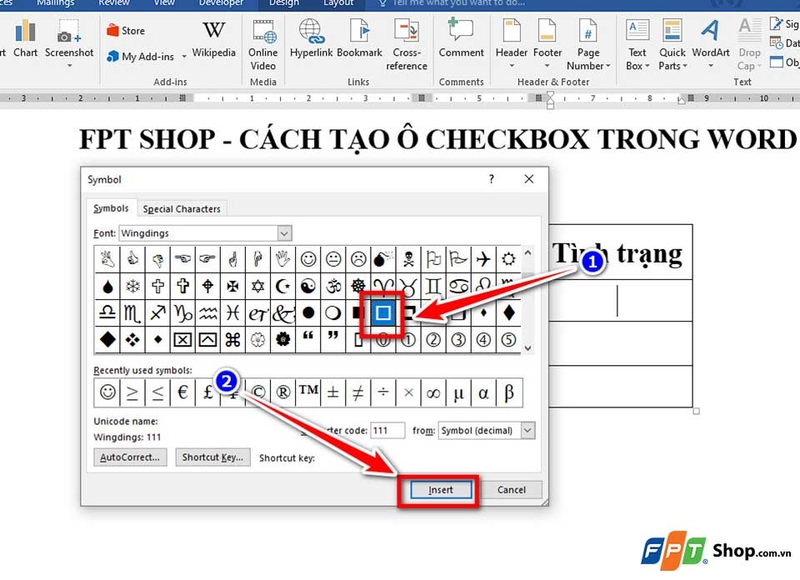Click the Insert button in Symbol dialog
The height and width of the screenshot is (580, 800).
(x=440, y=490)
